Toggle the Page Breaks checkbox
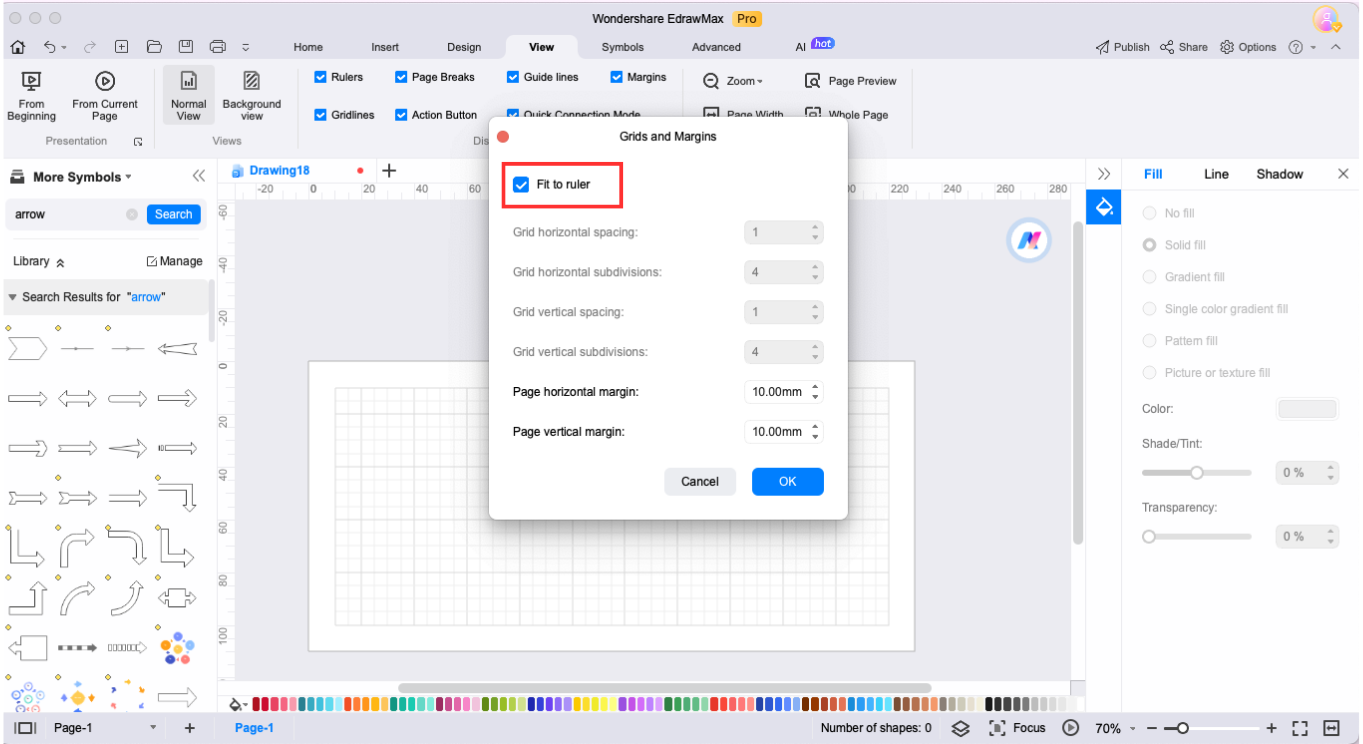This screenshot has width=1363, height=744. coord(401,77)
